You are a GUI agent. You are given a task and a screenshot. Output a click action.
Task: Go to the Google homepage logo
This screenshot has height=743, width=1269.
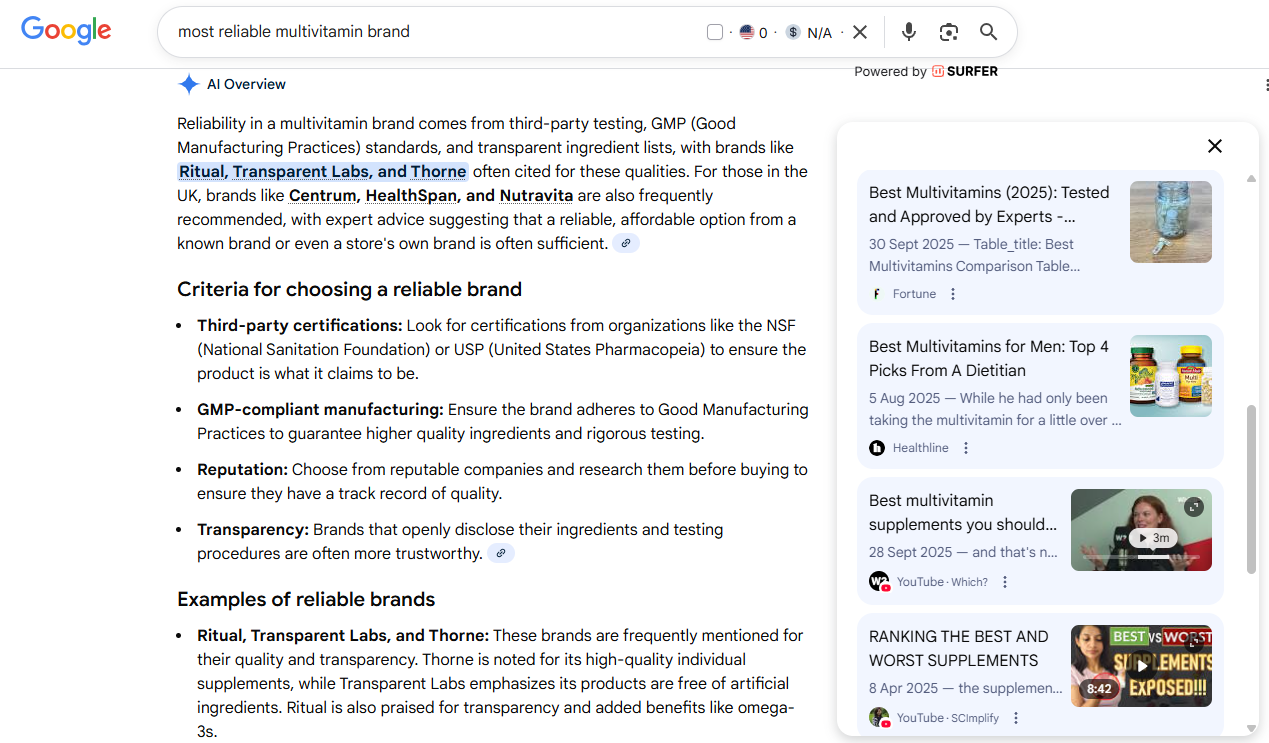(66, 30)
